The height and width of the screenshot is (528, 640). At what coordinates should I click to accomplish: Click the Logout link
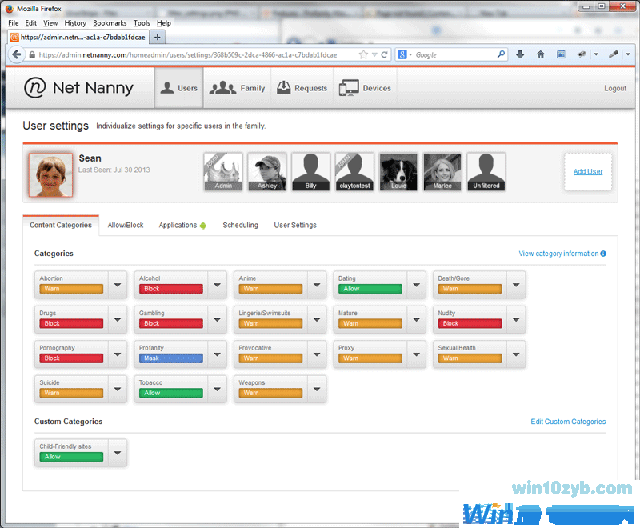tap(615, 88)
